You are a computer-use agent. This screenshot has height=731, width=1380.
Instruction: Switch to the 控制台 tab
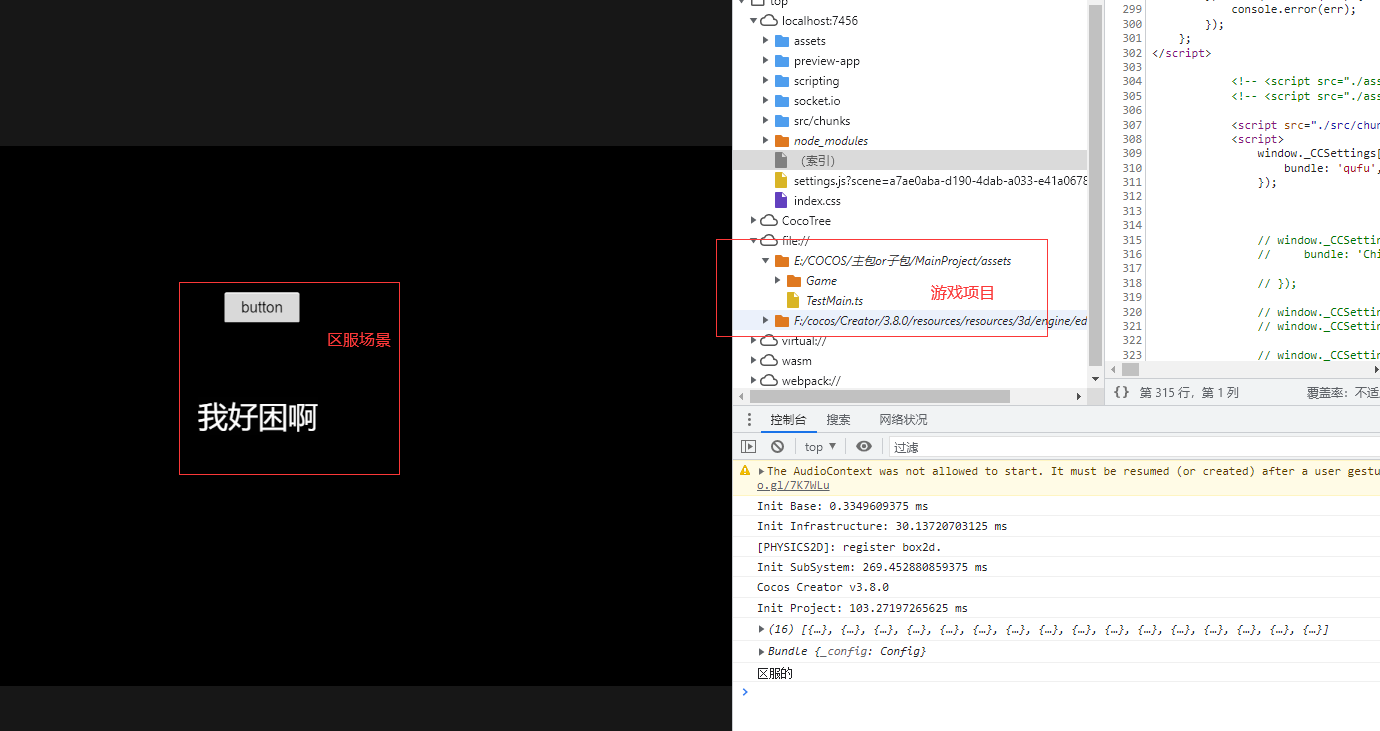click(788, 420)
